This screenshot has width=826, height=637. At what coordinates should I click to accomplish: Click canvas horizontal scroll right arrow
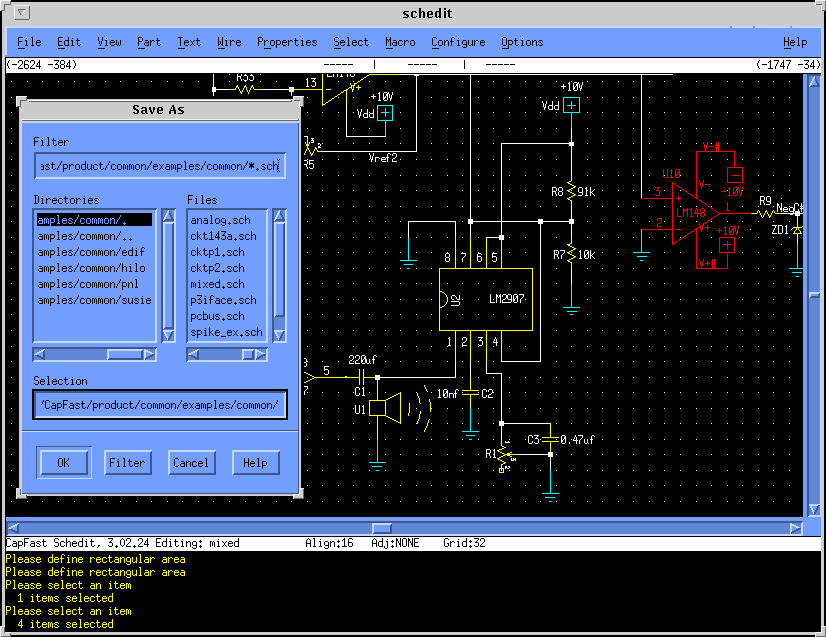(x=796, y=527)
